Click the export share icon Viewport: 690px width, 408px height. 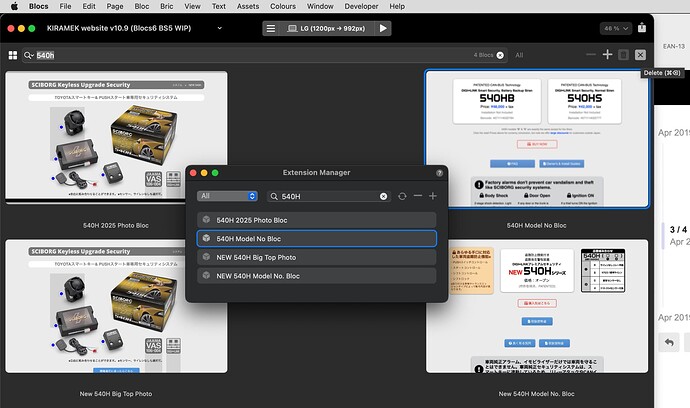click(x=642, y=28)
